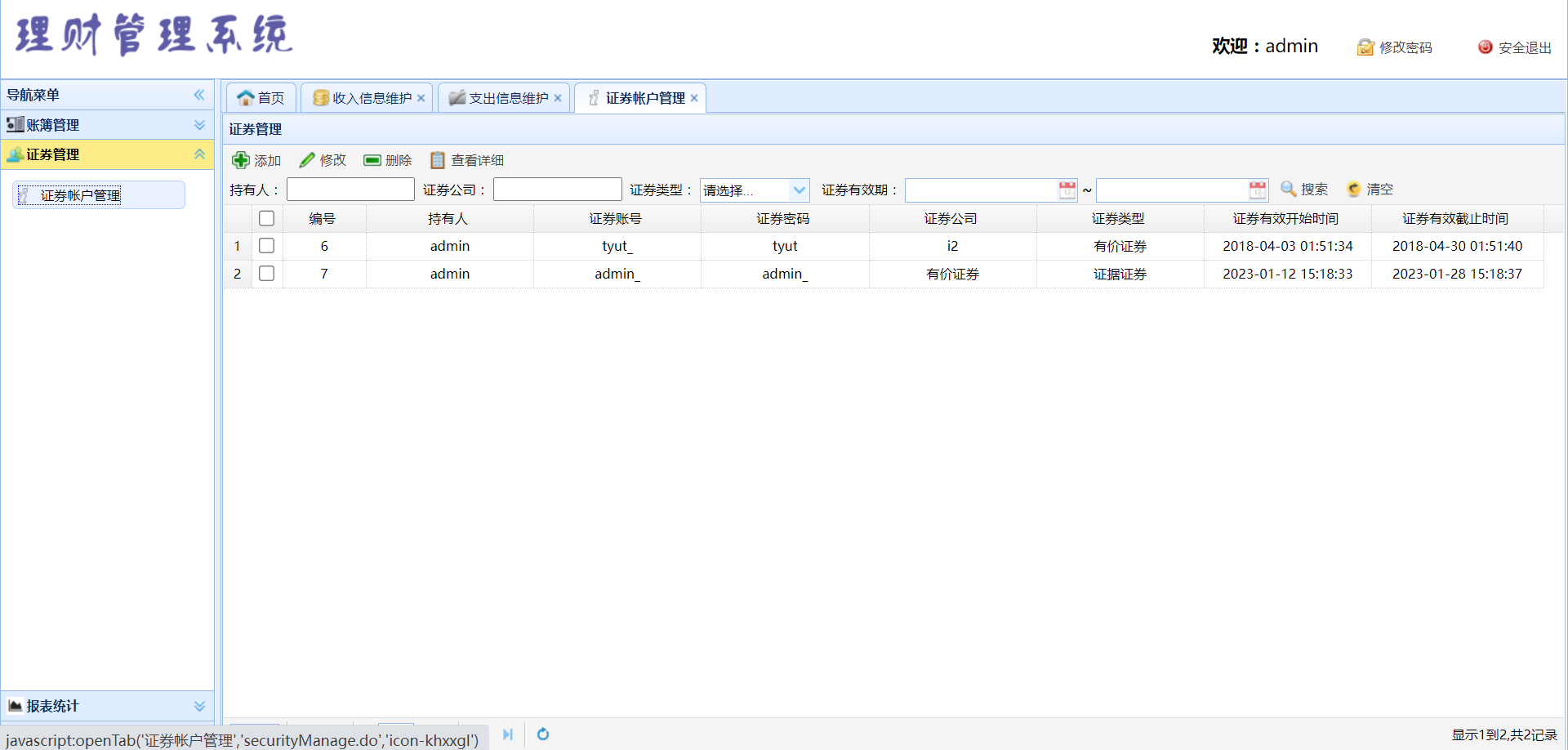
Task: Click the 2018-04-30 01:51:40 cell
Action: (x=1458, y=246)
